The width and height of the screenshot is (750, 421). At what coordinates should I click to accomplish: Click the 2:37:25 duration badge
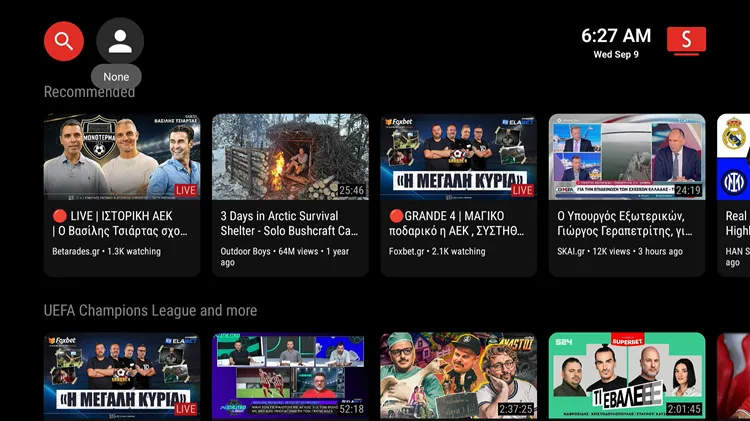[516, 410]
